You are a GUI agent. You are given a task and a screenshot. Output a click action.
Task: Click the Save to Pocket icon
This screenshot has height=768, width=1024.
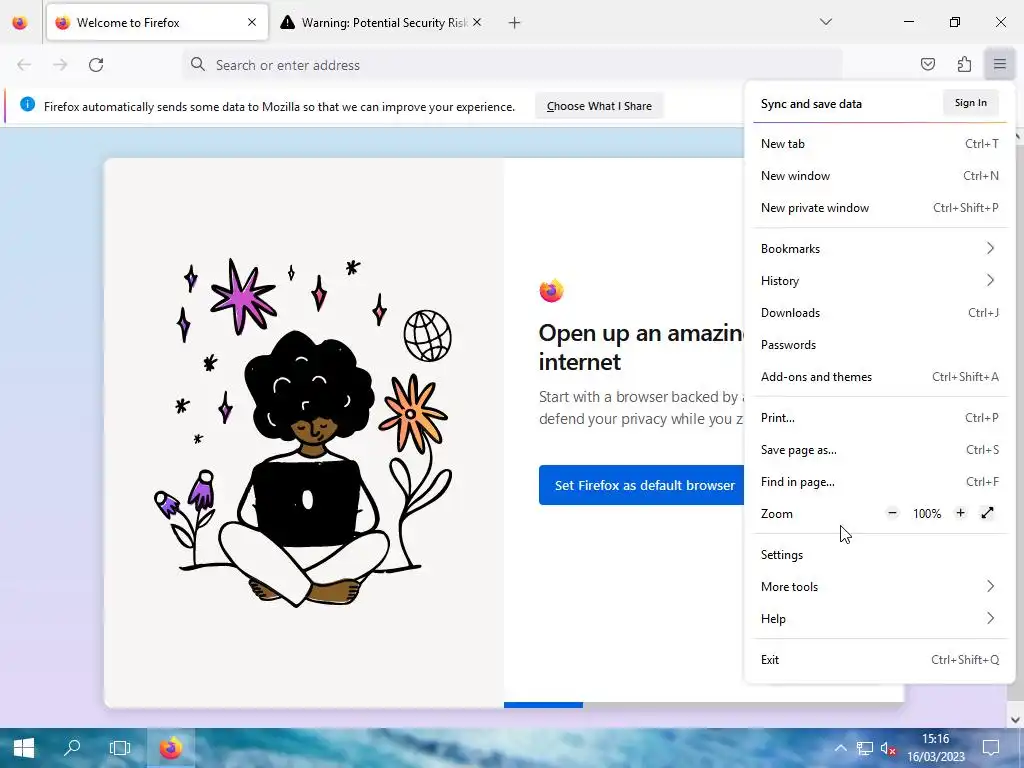(x=927, y=64)
